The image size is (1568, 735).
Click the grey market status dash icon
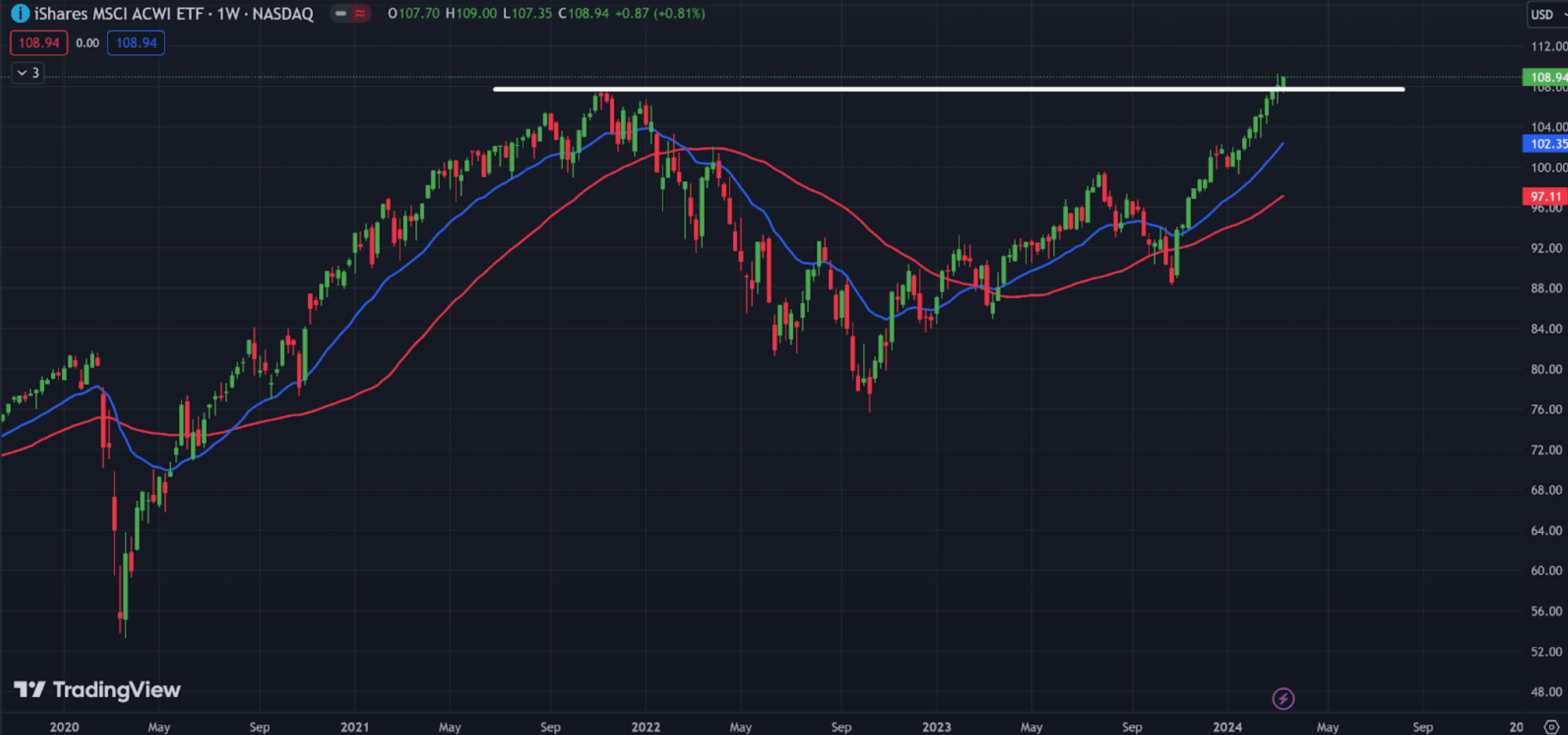tap(341, 13)
